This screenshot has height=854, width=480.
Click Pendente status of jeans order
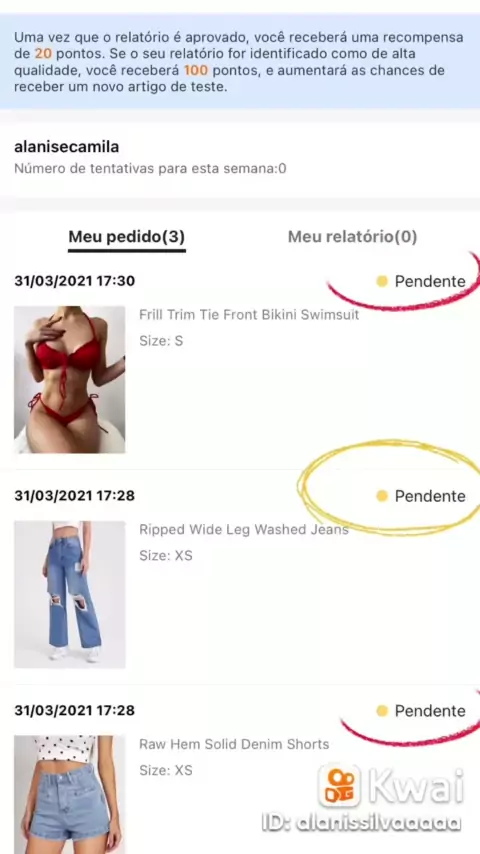(x=430, y=496)
